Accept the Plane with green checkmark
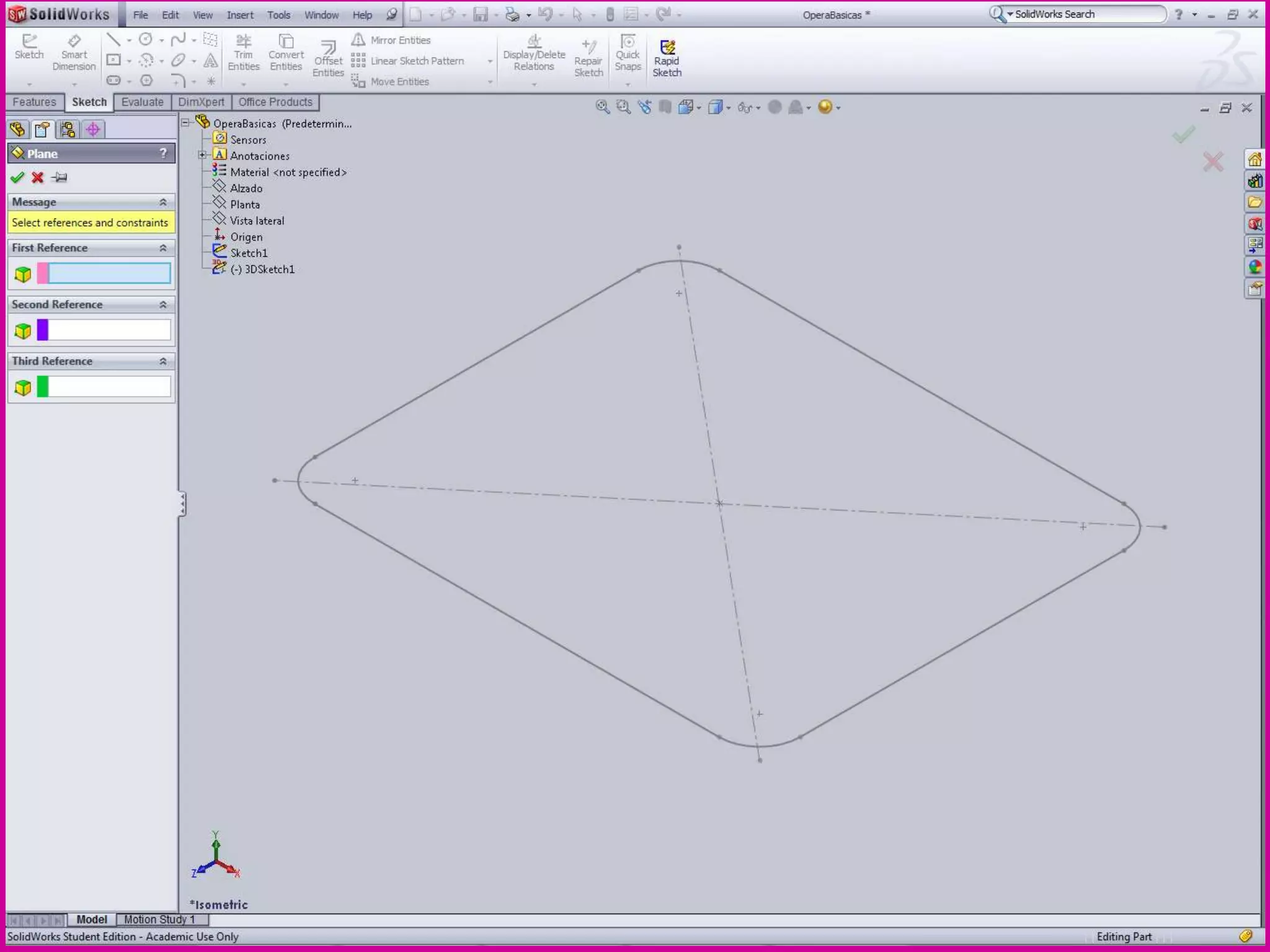The image size is (1270, 952). point(17,178)
